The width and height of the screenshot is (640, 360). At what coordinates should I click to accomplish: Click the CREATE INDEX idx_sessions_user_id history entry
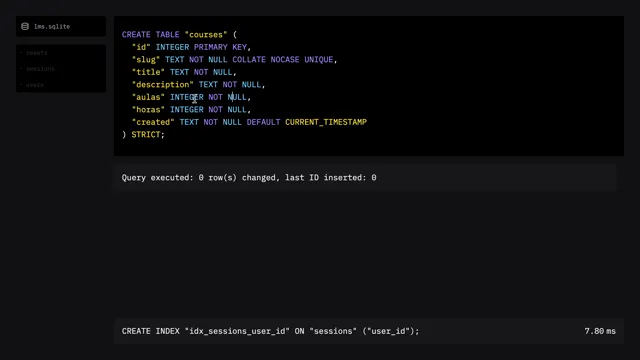(x=270, y=331)
